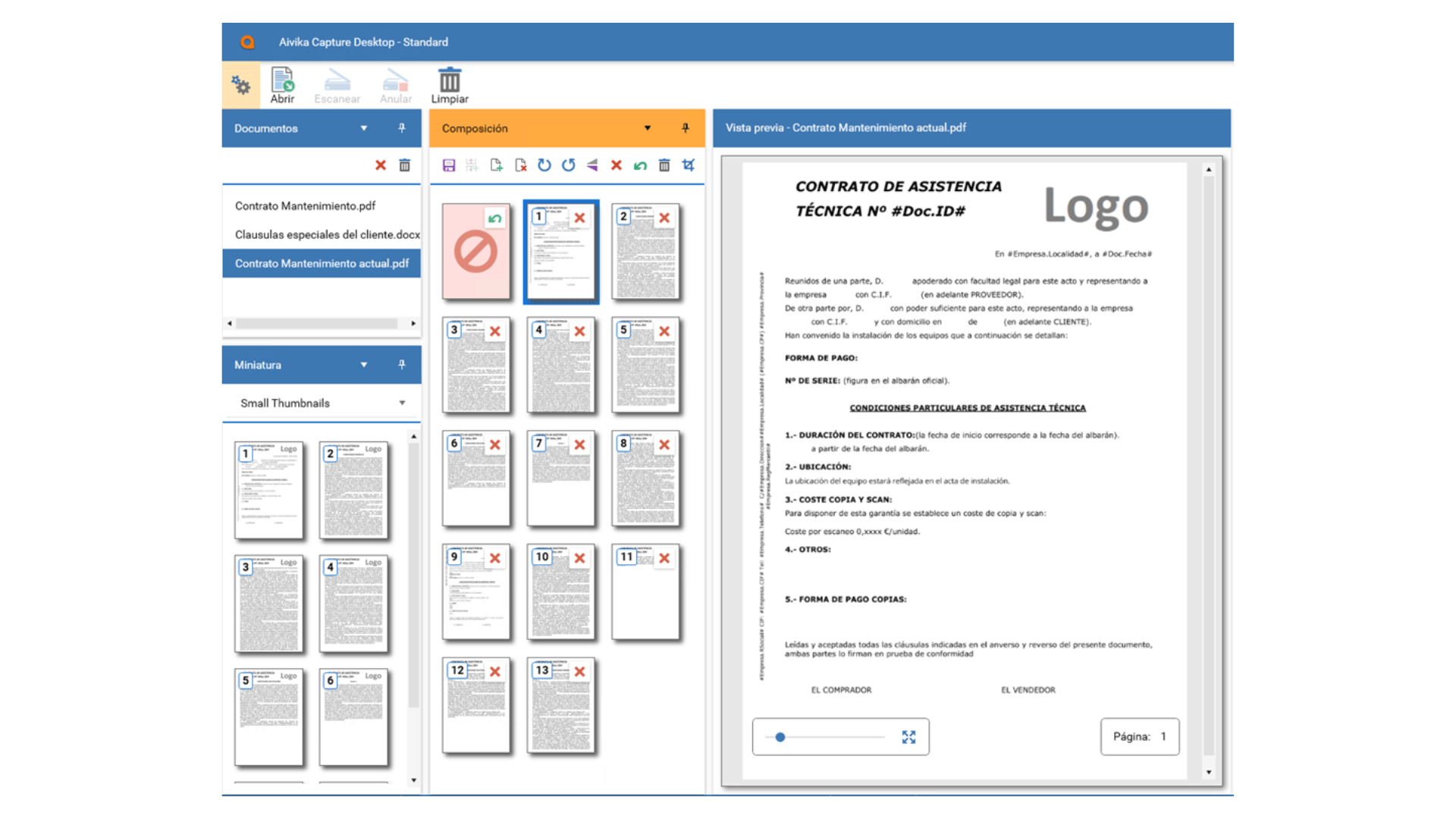Rotate page counterclockwise in Composición toolbar

[569, 165]
